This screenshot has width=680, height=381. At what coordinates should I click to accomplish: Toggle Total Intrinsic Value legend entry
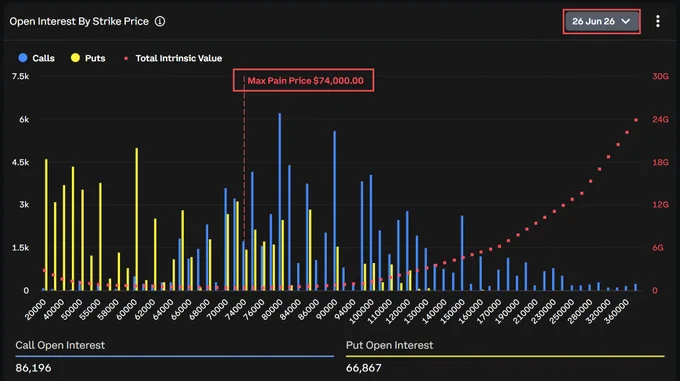[173, 58]
